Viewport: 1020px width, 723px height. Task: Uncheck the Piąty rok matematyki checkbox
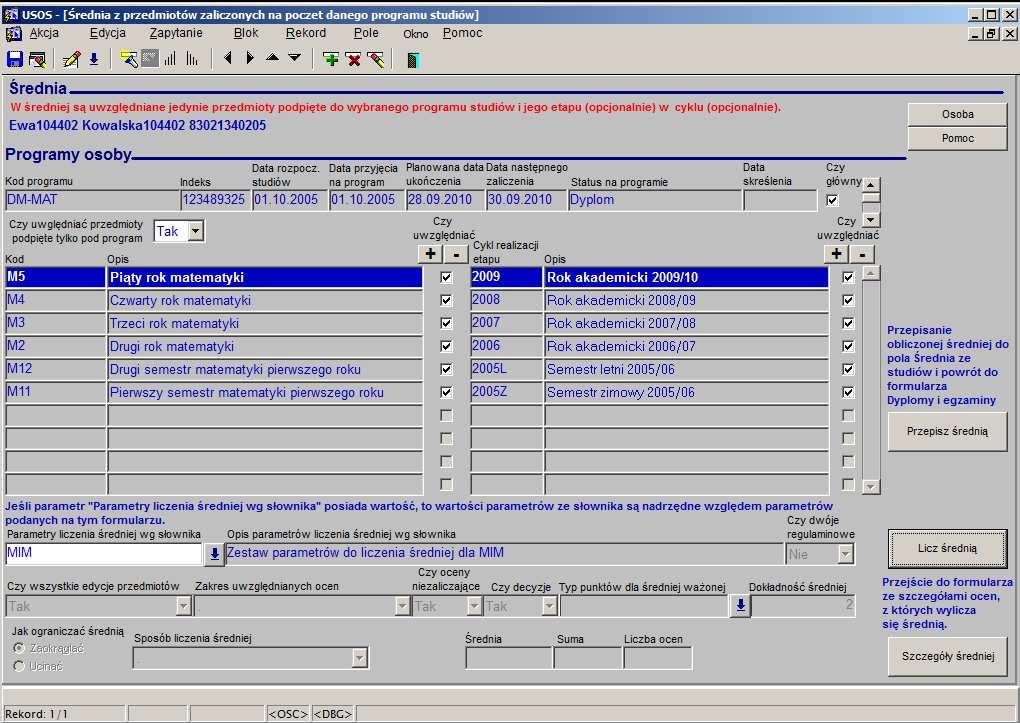click(446, 277)
